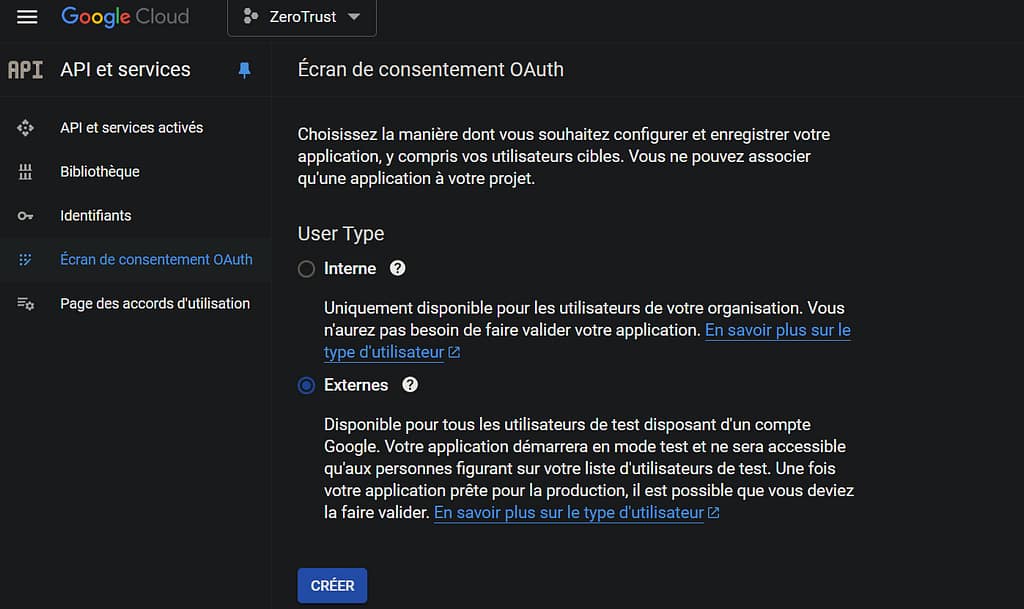Open Identifiants in the sidebar
The image size is (1024, 609).
pos(96,216)
